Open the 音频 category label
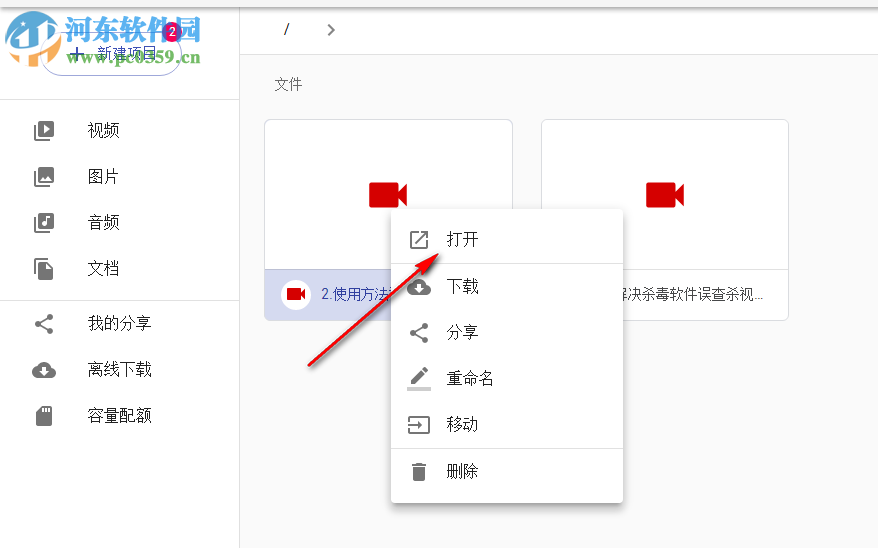Screen dimensions: 878x548 [104, 223]
